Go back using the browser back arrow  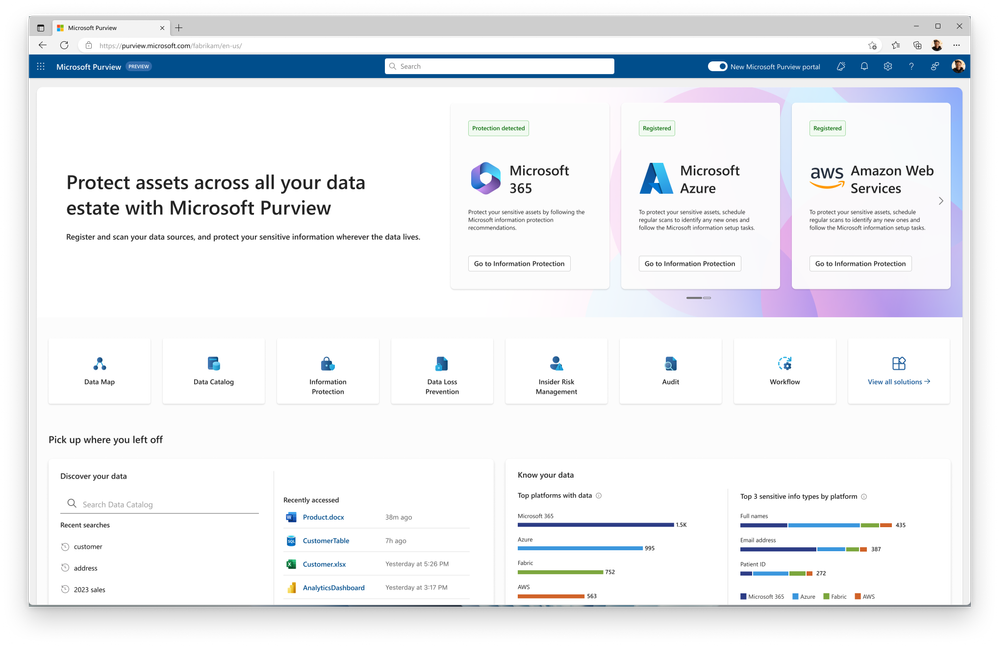pyautogui.click(x=43, y=45)
